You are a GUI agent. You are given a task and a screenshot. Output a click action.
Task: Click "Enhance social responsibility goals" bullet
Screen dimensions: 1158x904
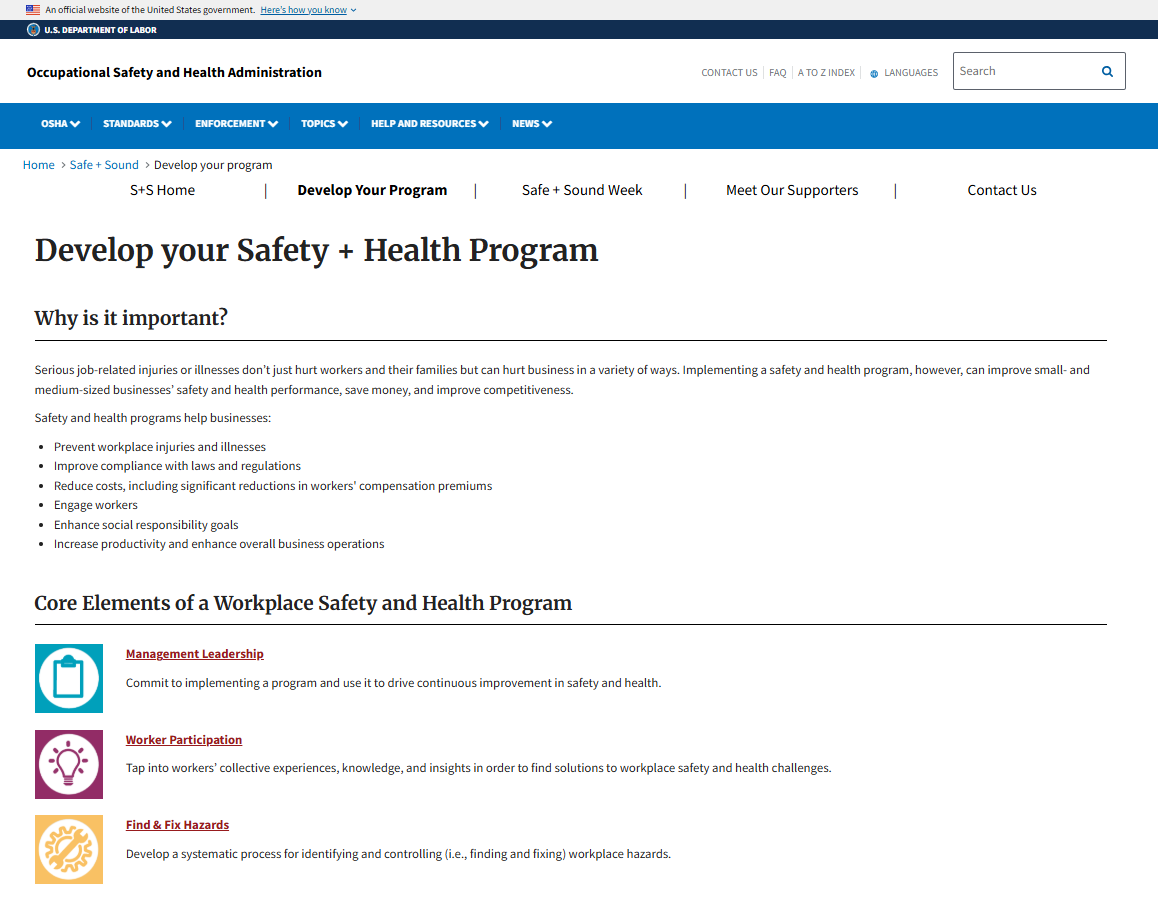click(146, 524)
